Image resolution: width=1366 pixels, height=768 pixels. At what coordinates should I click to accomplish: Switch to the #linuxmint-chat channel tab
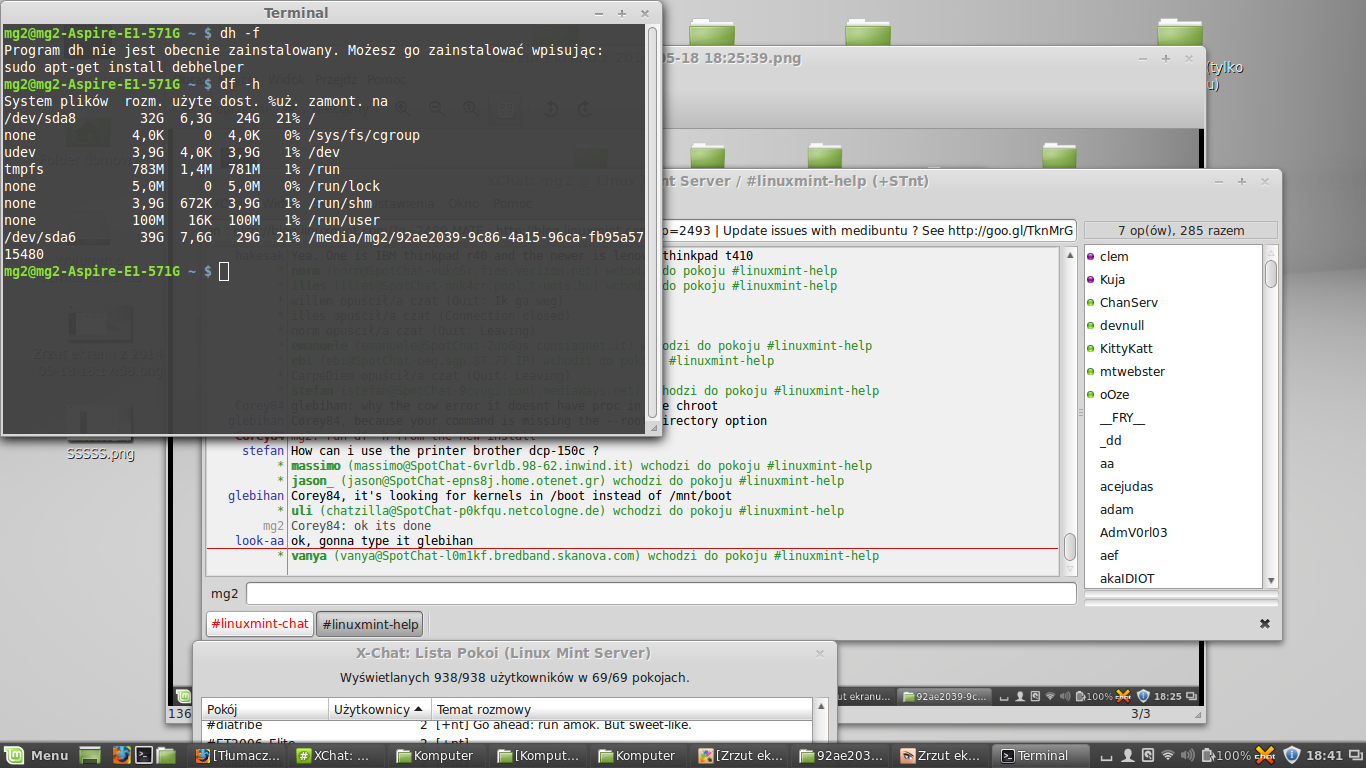[260, 624]
